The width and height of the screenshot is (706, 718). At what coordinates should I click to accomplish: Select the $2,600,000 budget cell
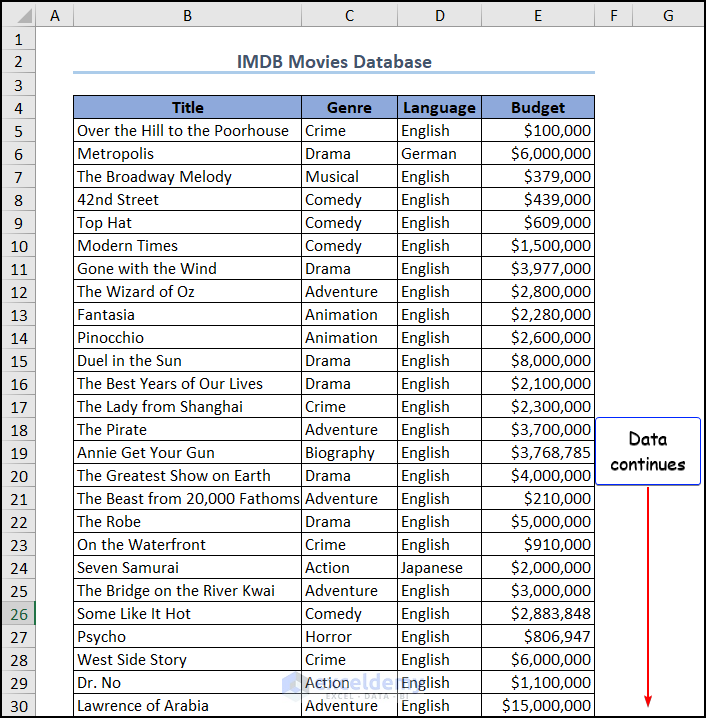[x=538, y=337]
